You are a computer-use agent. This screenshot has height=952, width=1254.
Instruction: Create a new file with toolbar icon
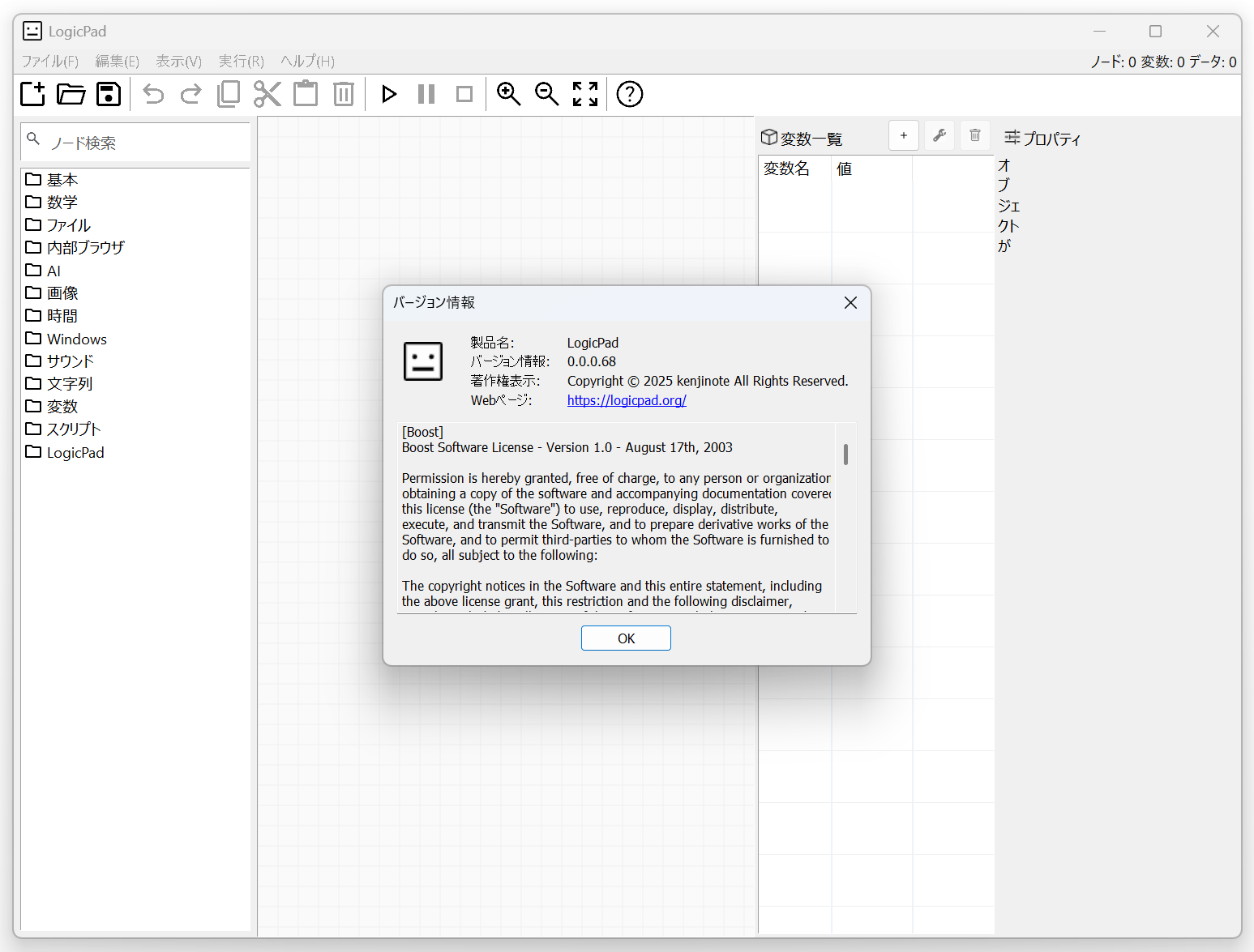click(x=33, y=94)
